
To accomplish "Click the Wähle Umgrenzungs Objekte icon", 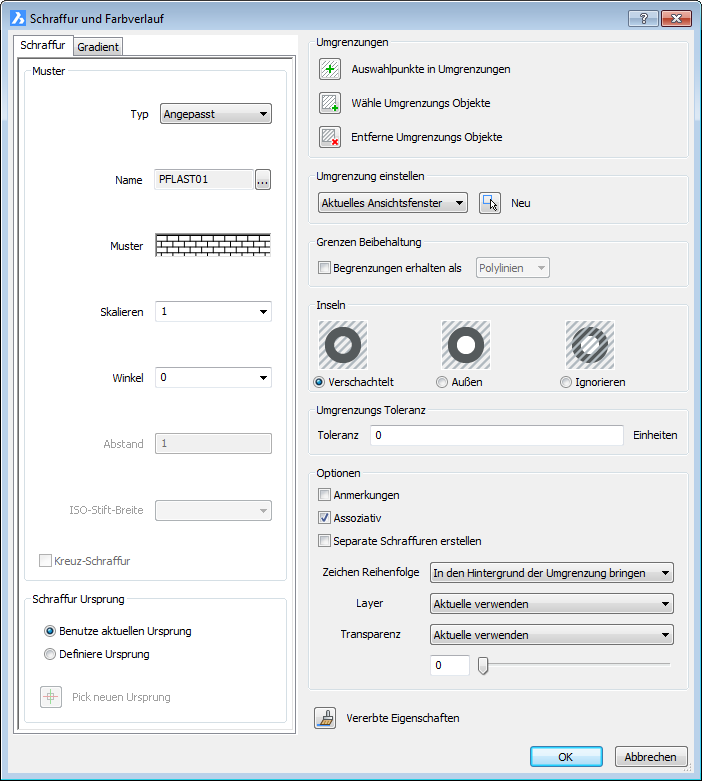I will point(330,103).
